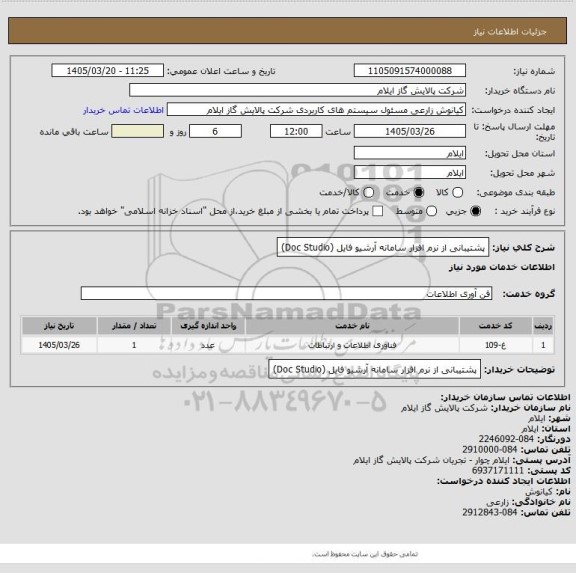This screenshot has height=573, width=576.
Task: Click the توضیحات خریدار Doc Studio field
Action: pyautogui.click(x=374, y=369)
